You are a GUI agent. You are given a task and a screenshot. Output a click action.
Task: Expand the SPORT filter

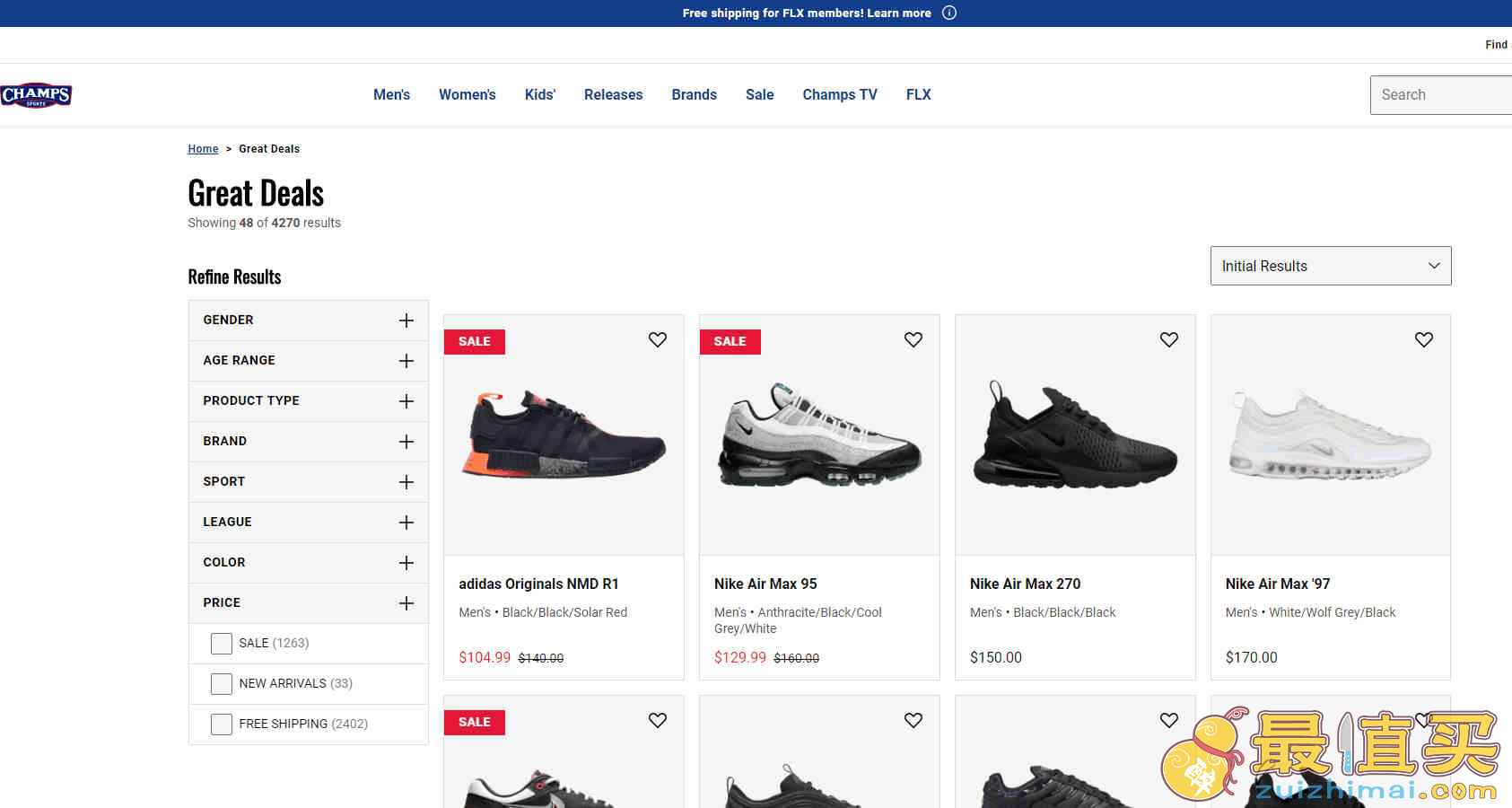click(309, 482)
